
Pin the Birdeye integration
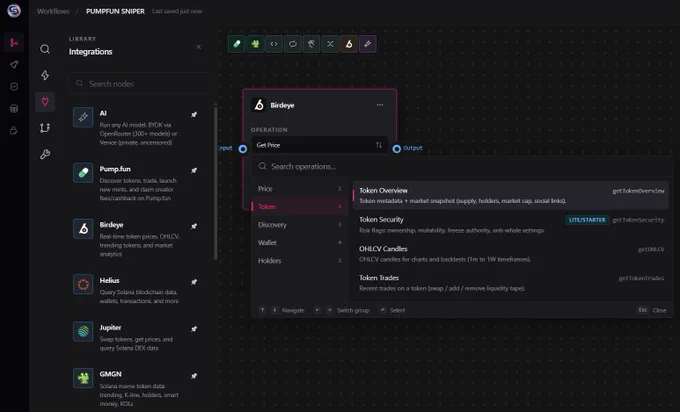coord(194,226)
